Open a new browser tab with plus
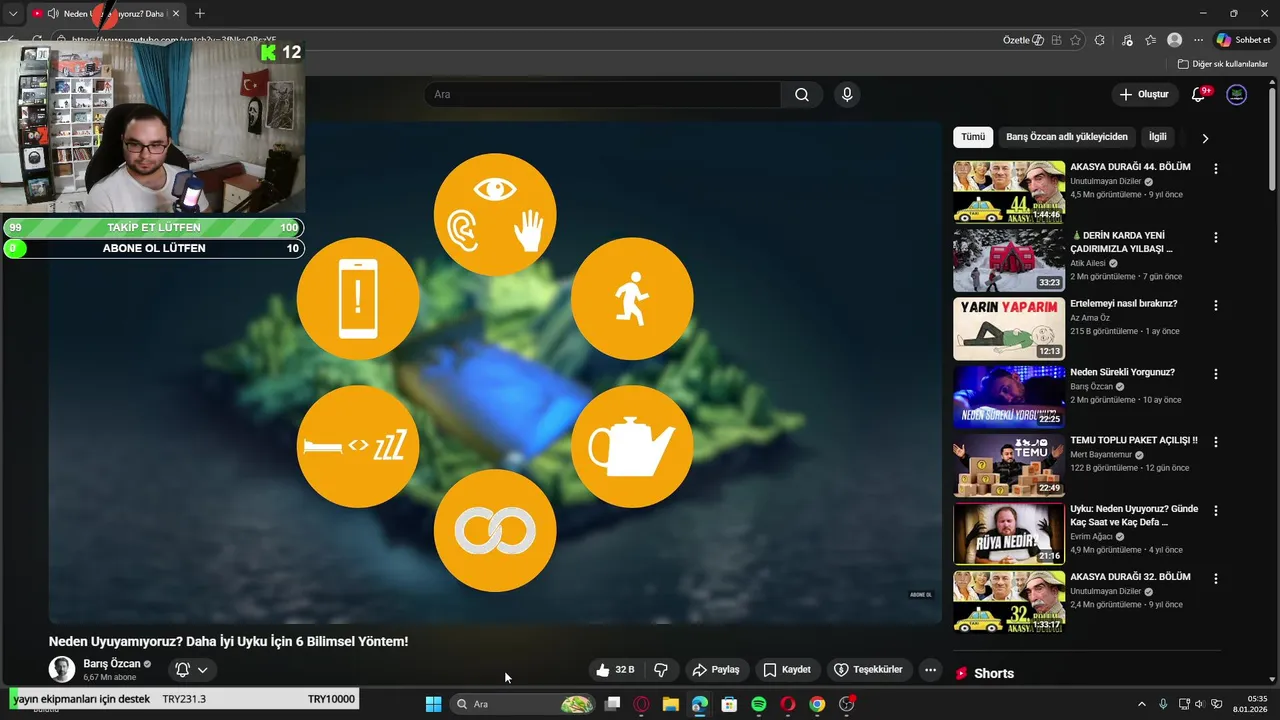The height and width of the screenshot is (720, 1280). [200, 13]
